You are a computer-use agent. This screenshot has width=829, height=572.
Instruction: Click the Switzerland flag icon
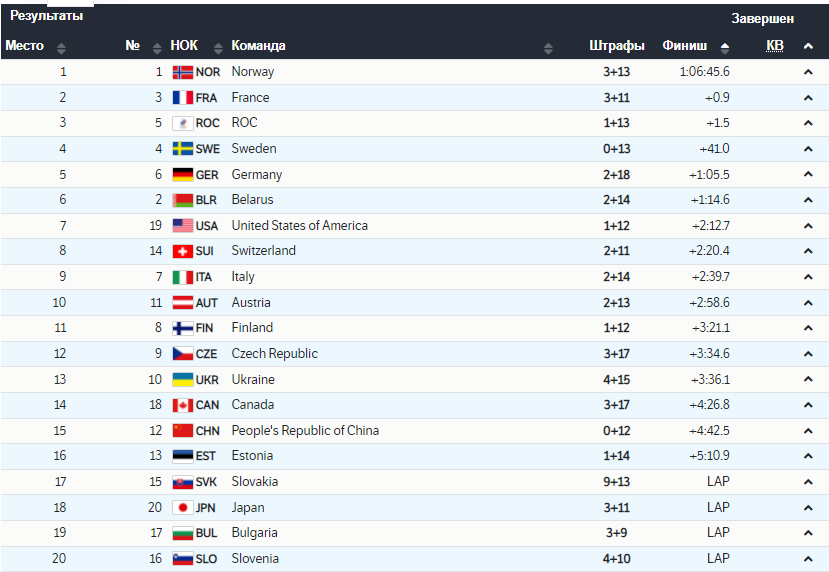pos(182,251)
